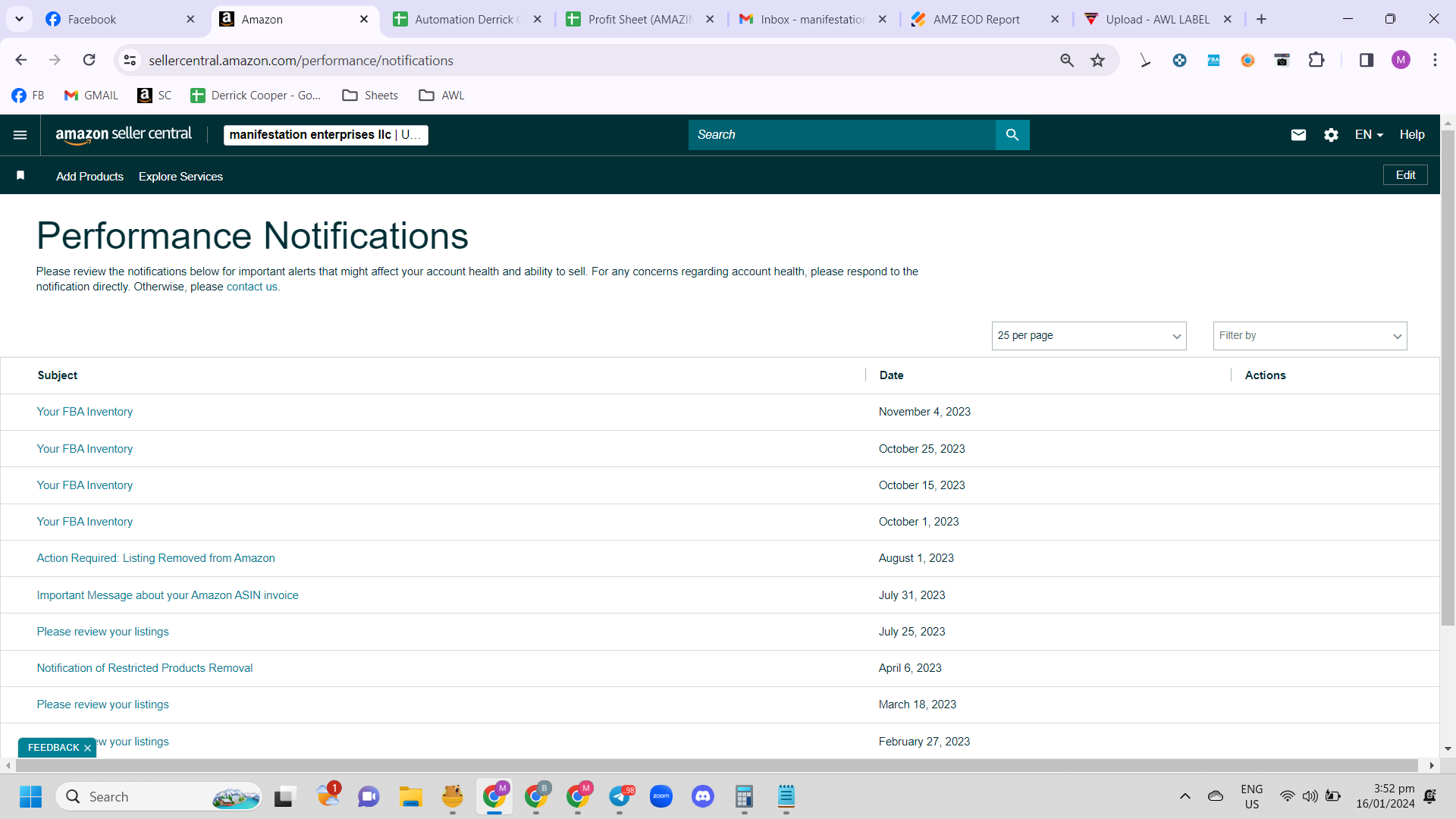Open Chrome's three-dot menu

pyautogui.click(x=1435, y=60)
